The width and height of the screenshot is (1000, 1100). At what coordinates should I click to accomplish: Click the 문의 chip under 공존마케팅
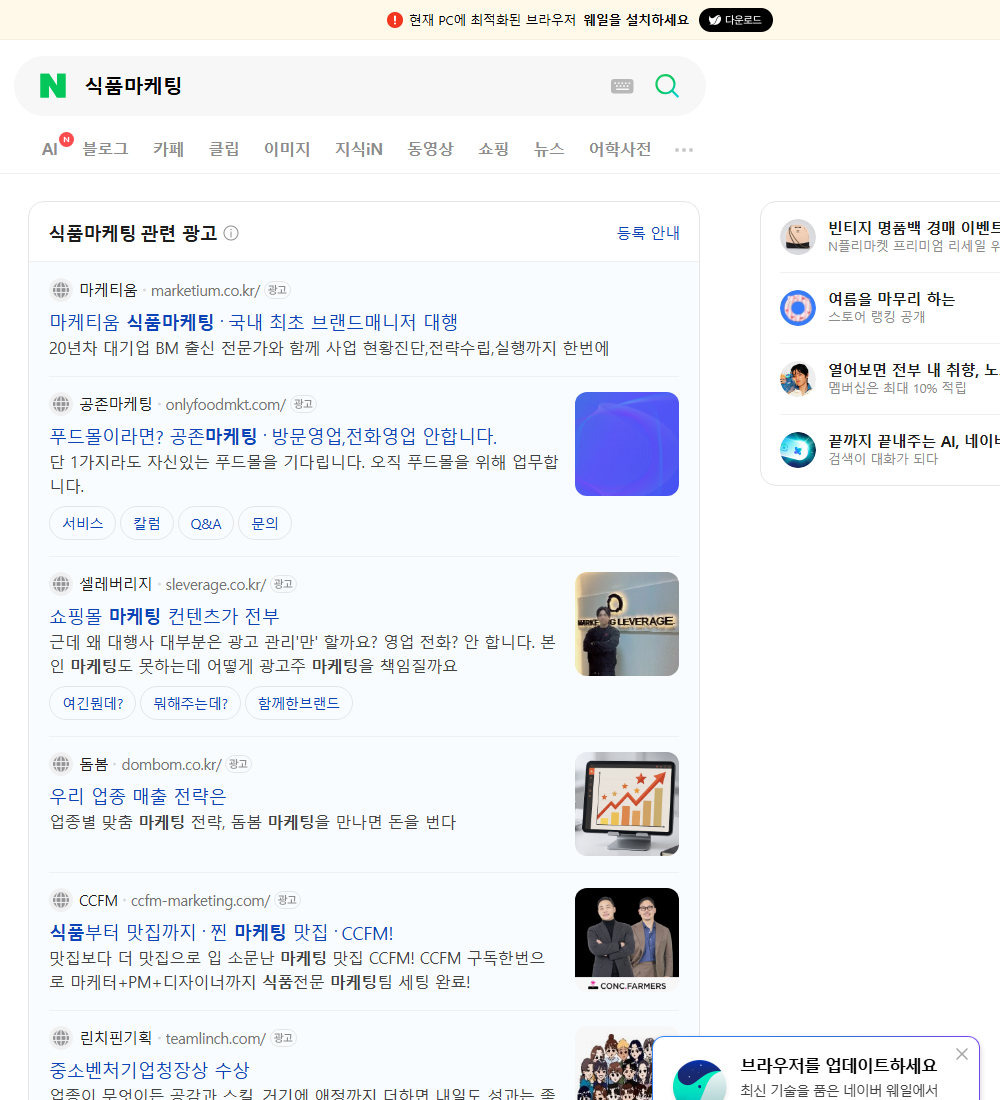[x=265, y=523]
